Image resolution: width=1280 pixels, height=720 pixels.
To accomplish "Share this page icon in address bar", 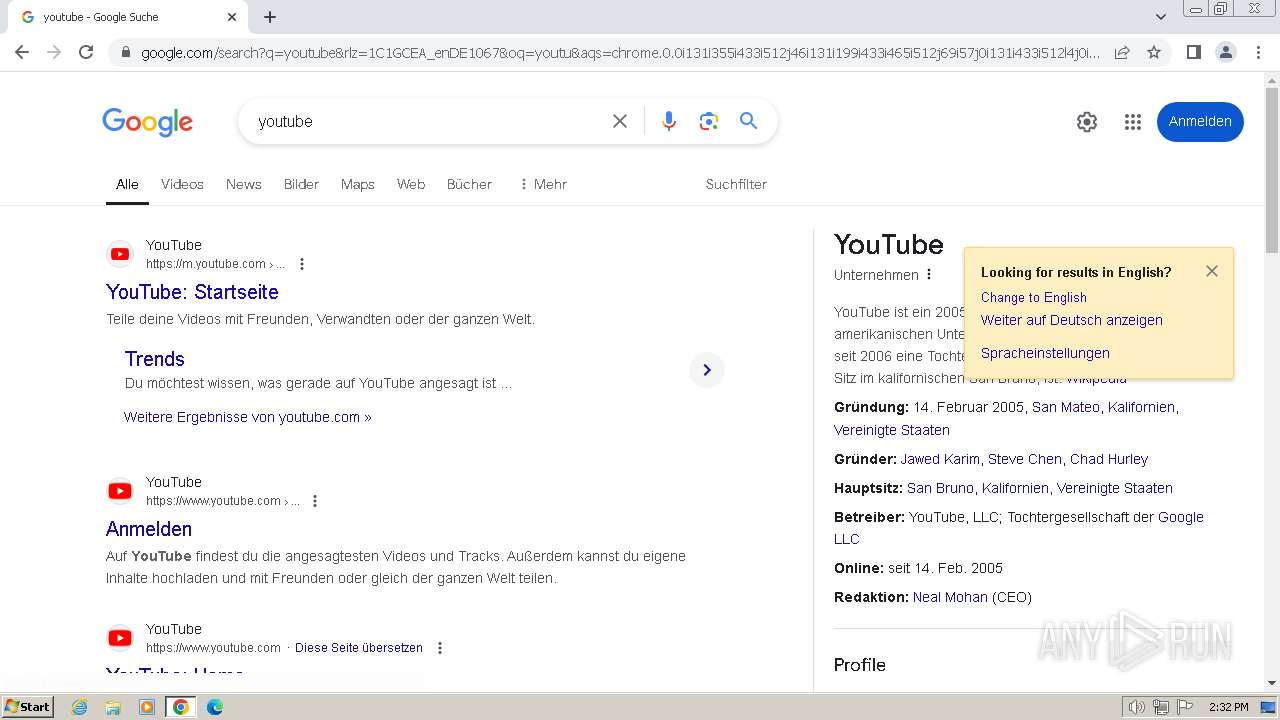I will 1122,52.
